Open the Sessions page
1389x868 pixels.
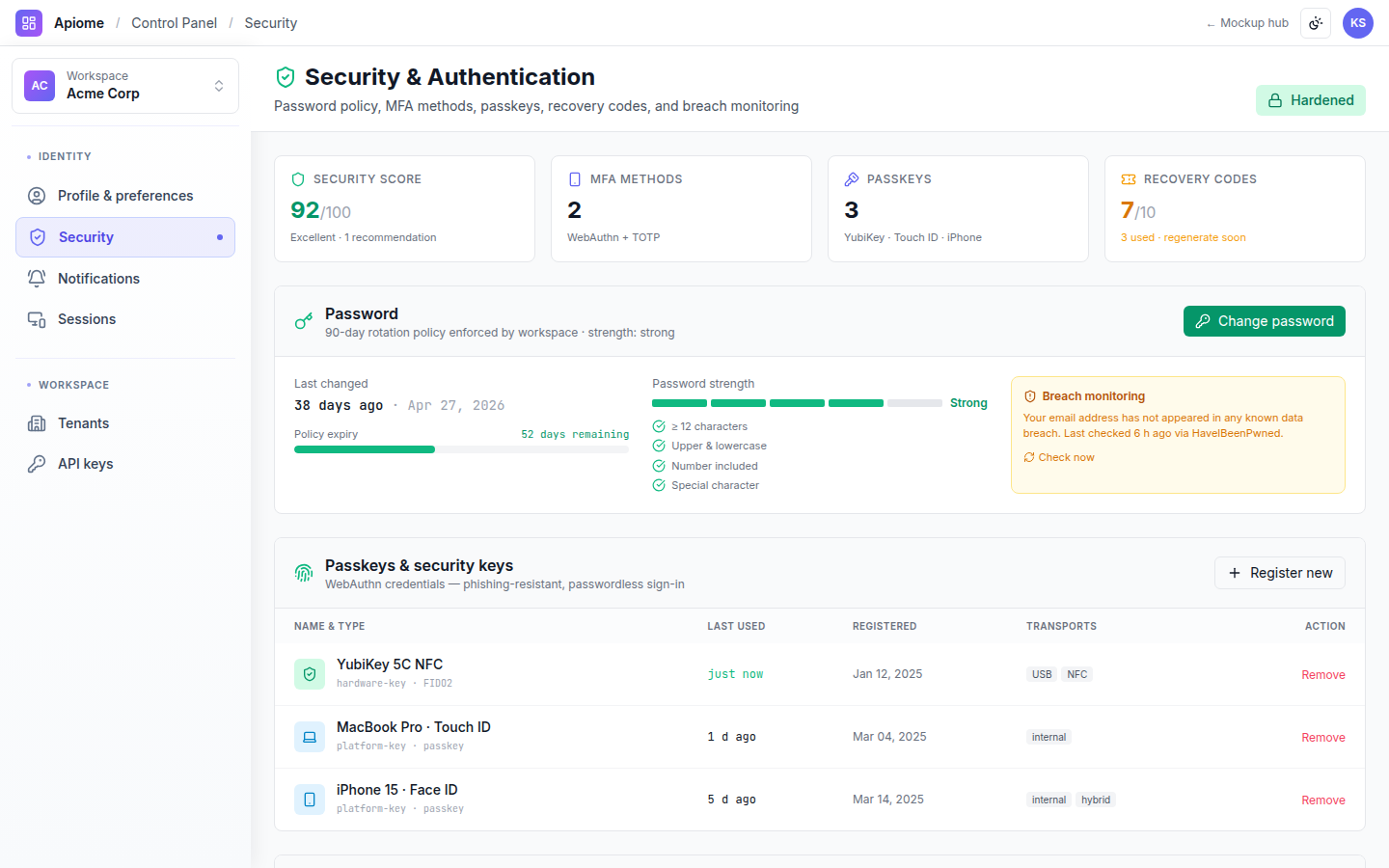(125, 319)
